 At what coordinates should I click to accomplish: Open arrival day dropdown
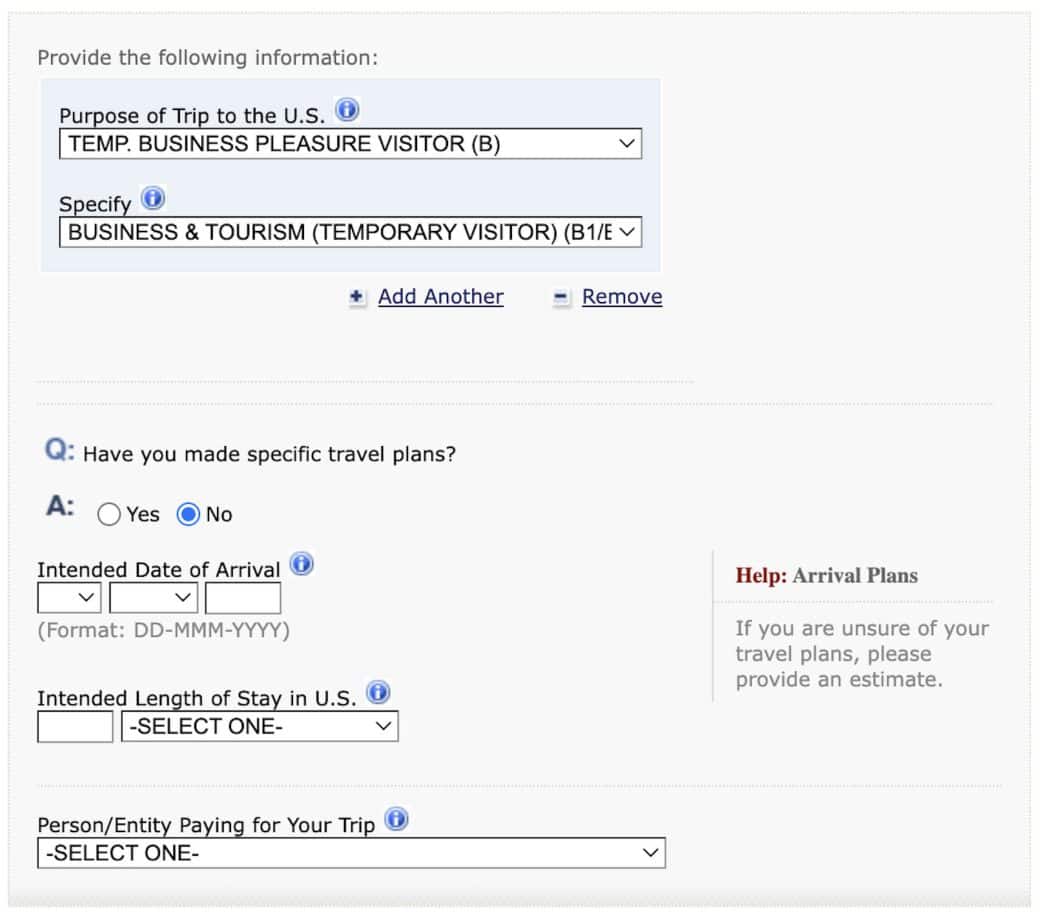[x=69, y=598]
